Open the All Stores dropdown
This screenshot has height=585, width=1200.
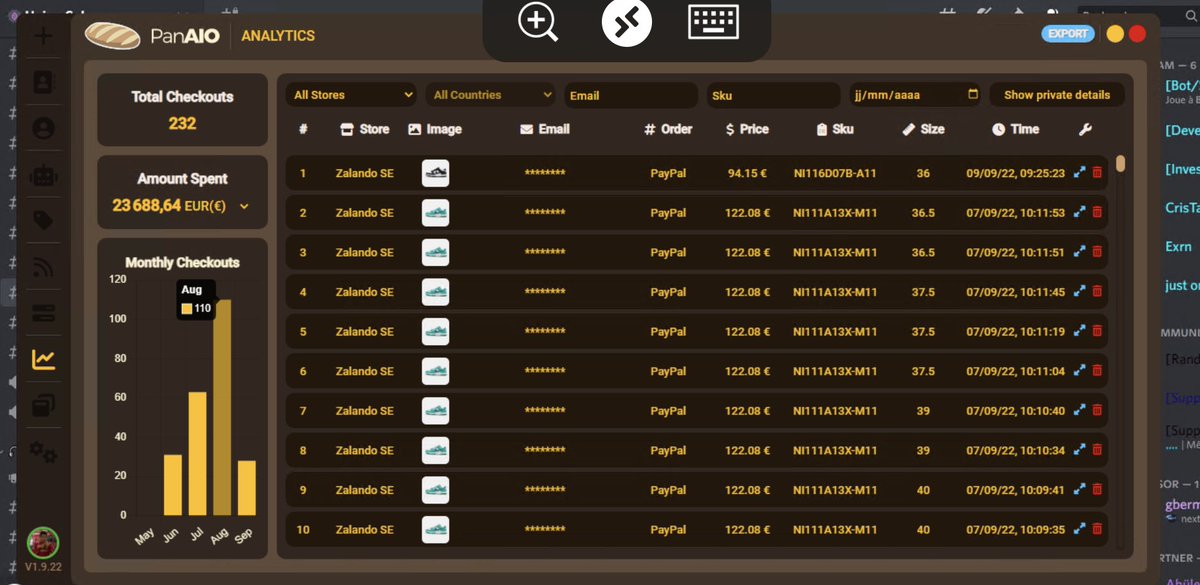coord(351,95)
